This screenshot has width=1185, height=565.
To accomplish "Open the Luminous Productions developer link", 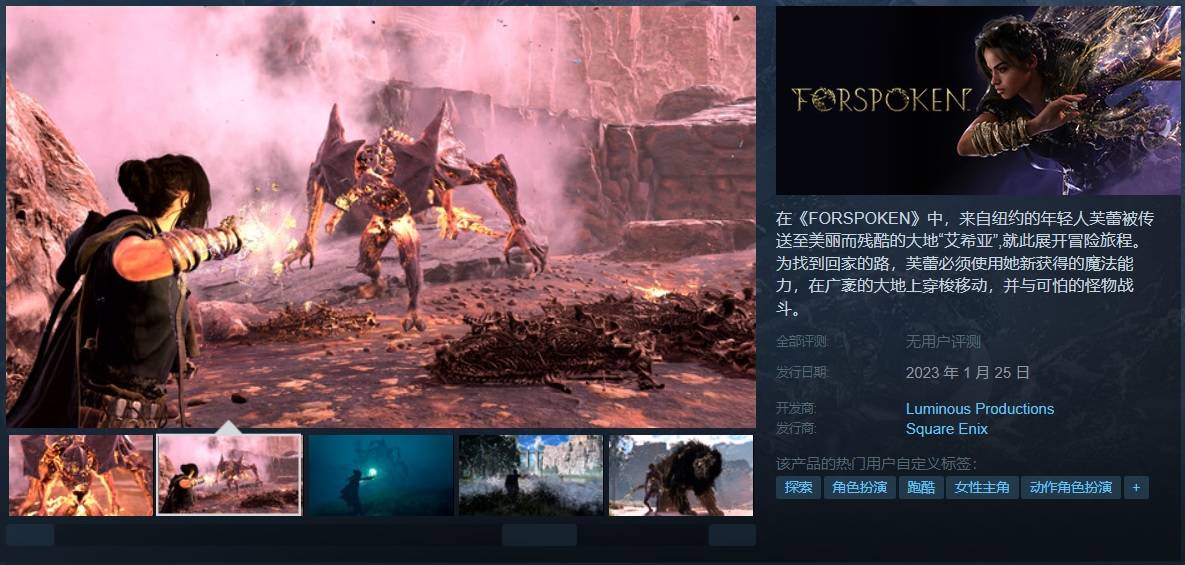I will point(979,409).
